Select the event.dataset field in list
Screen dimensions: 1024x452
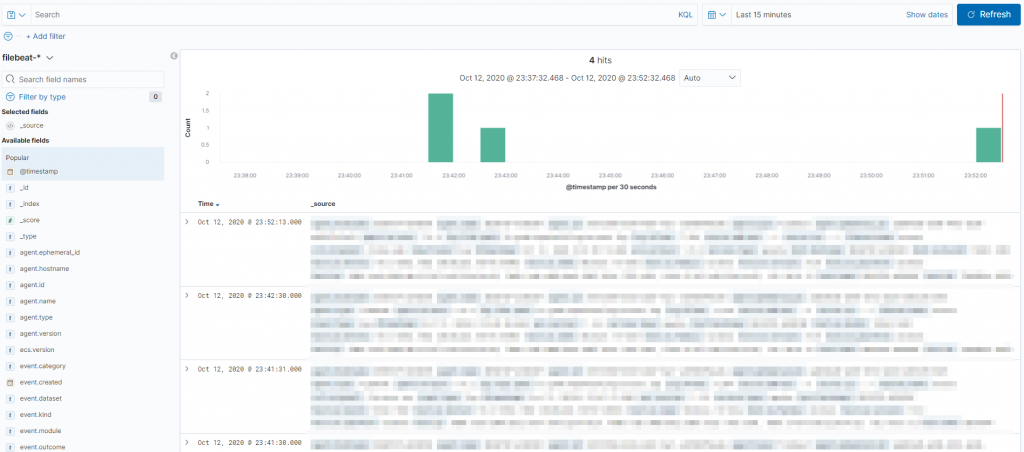[x=83, y=398]
